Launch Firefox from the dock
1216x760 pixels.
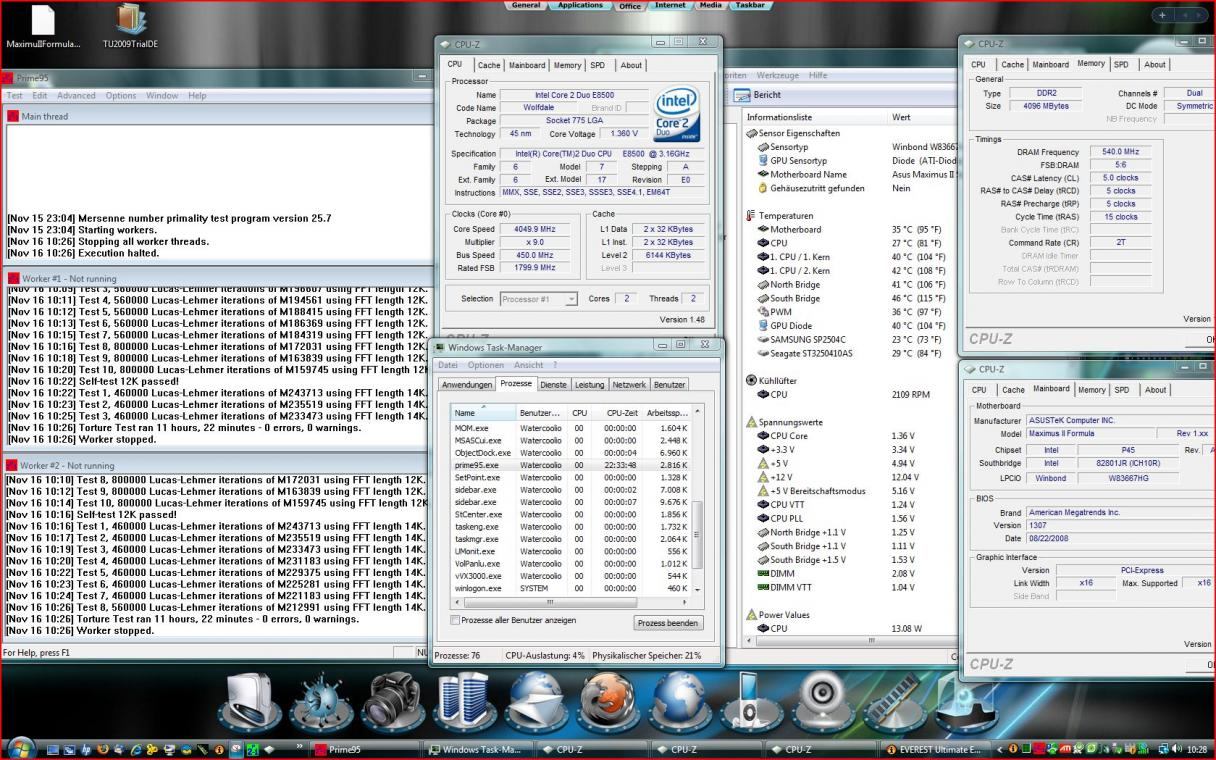[609, 700]
